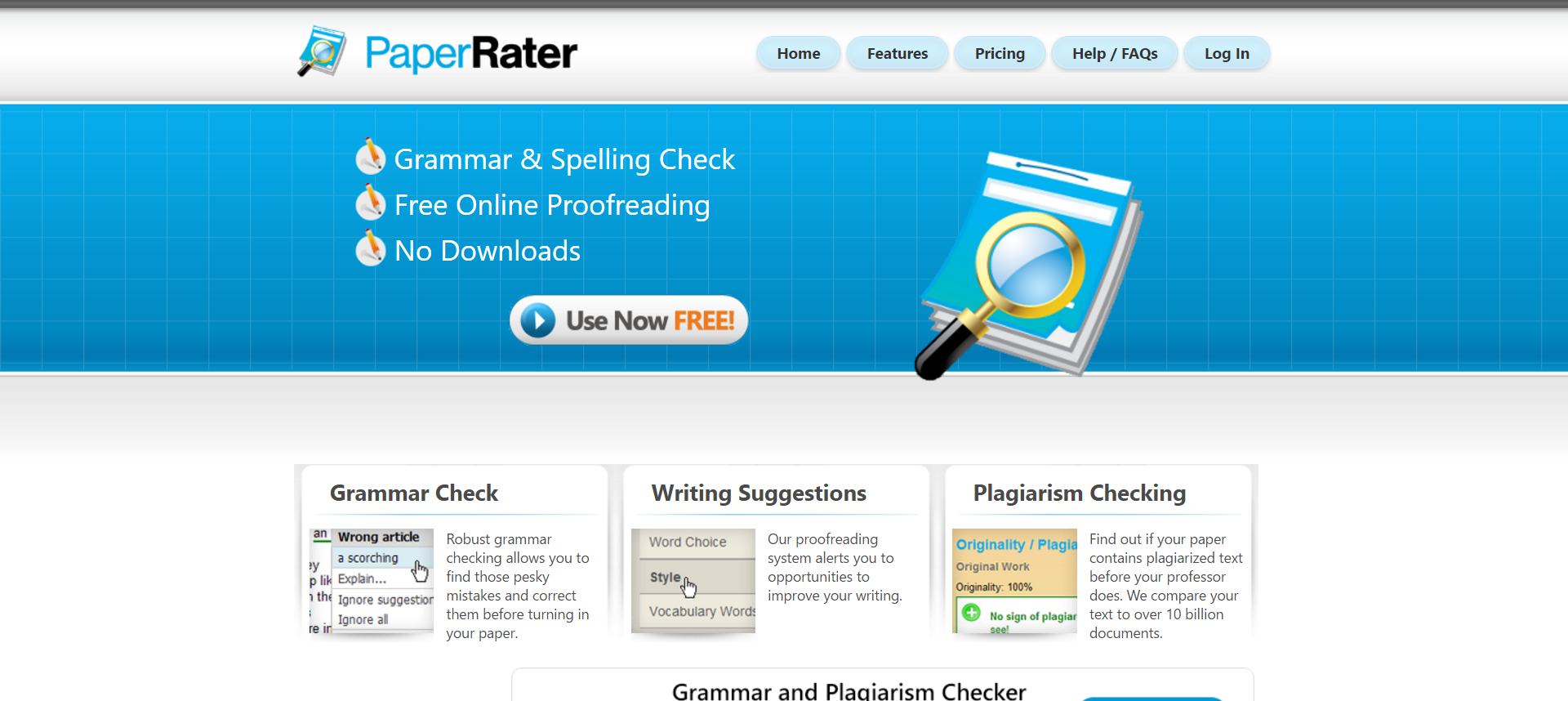1568x701 pixels.
Task: Click the Robust grammar checking description text
Action: tap(518, 586)
